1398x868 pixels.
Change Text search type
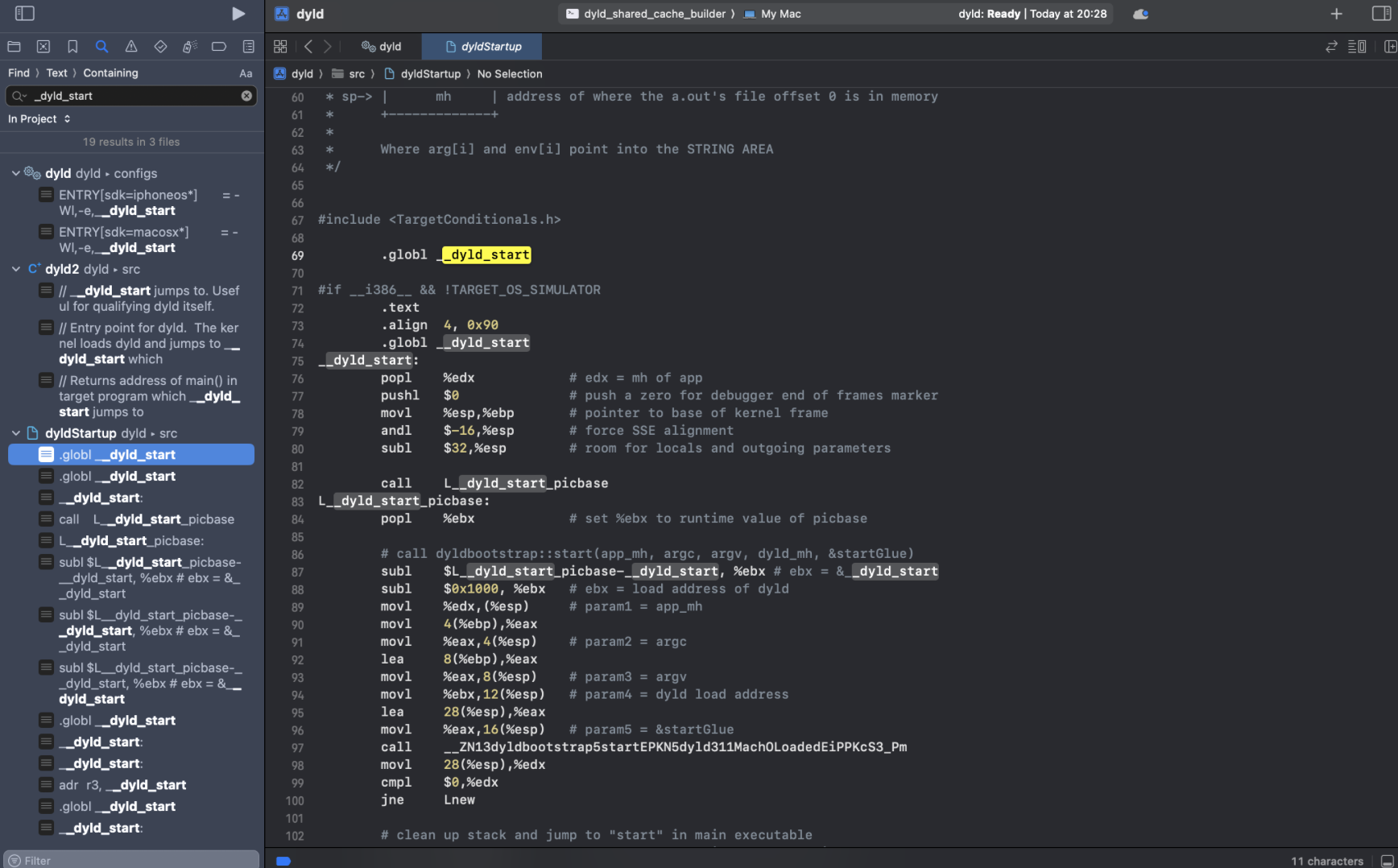(x=56, y=72)
